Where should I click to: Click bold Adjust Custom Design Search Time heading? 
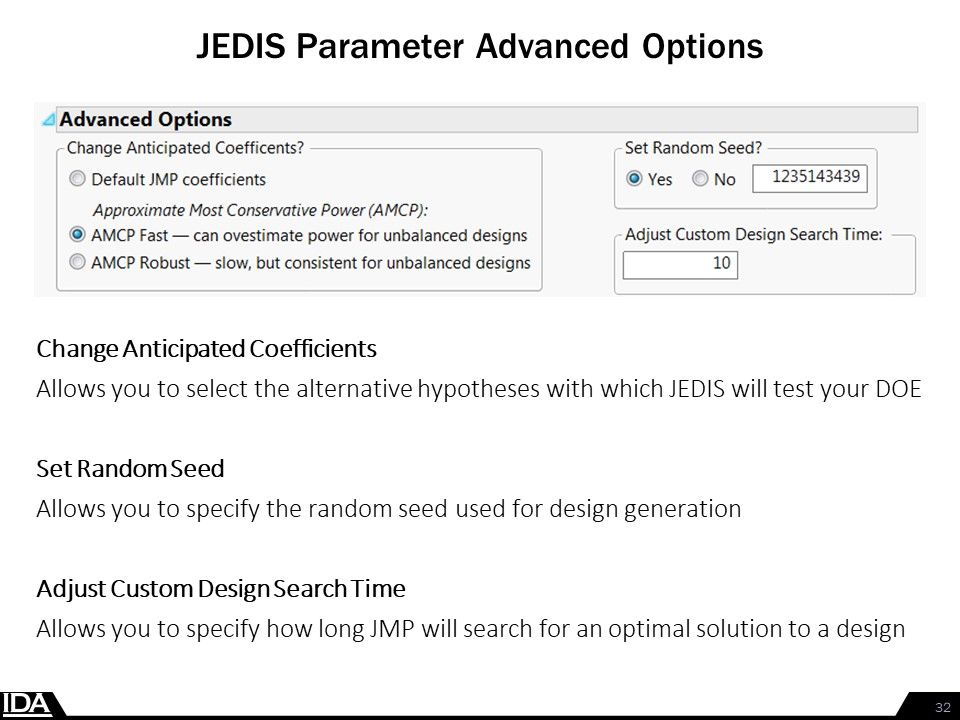(222, 588)
